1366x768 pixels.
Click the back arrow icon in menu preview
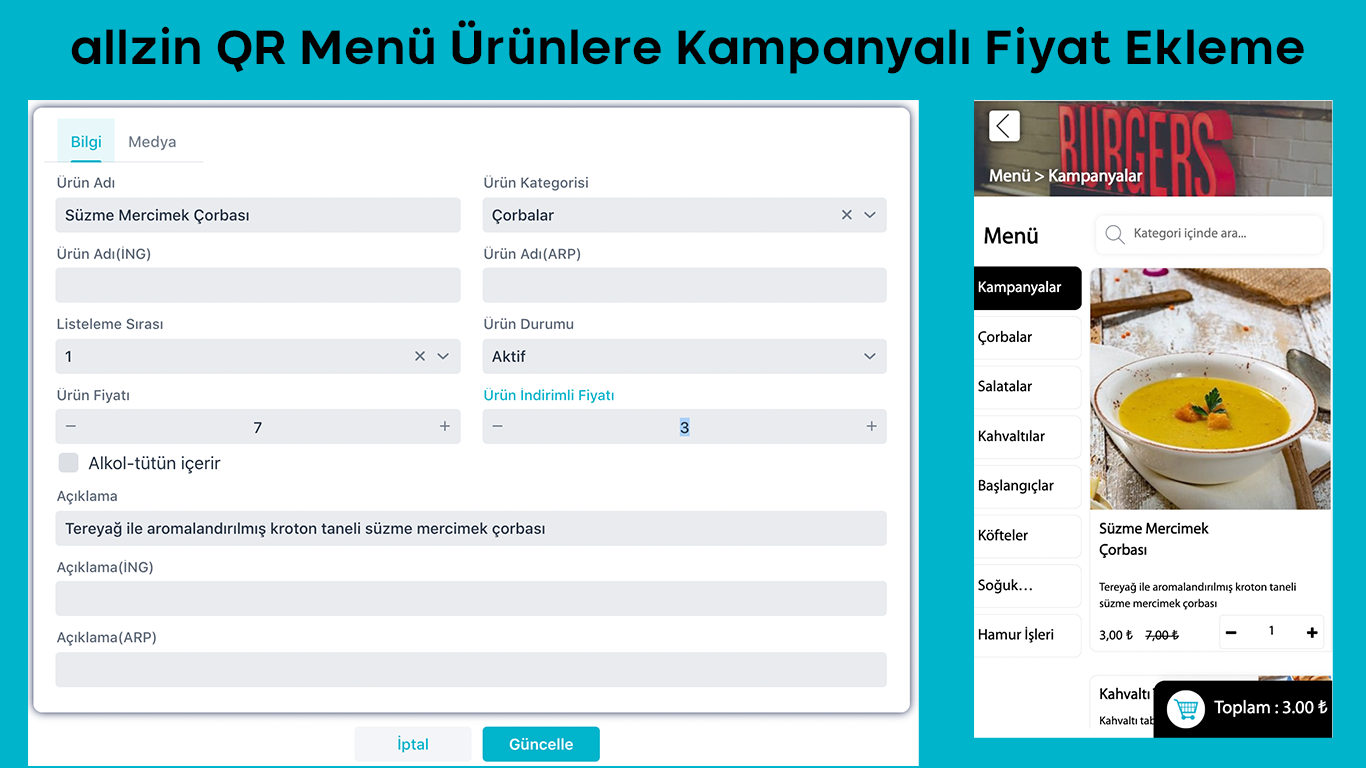pos(1004,126)
